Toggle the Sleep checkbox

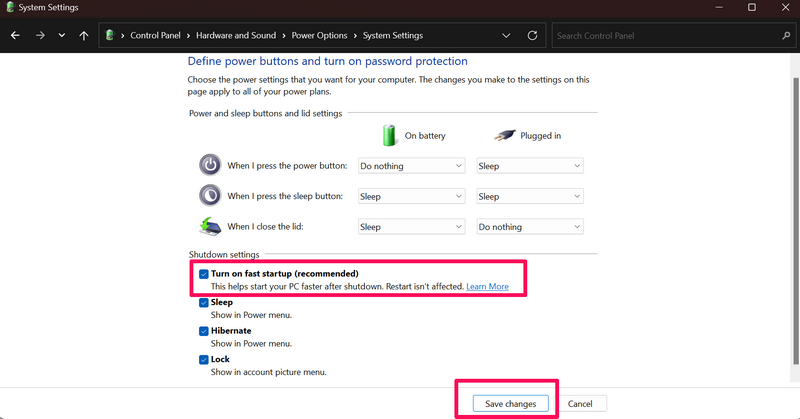pos(204,303)
